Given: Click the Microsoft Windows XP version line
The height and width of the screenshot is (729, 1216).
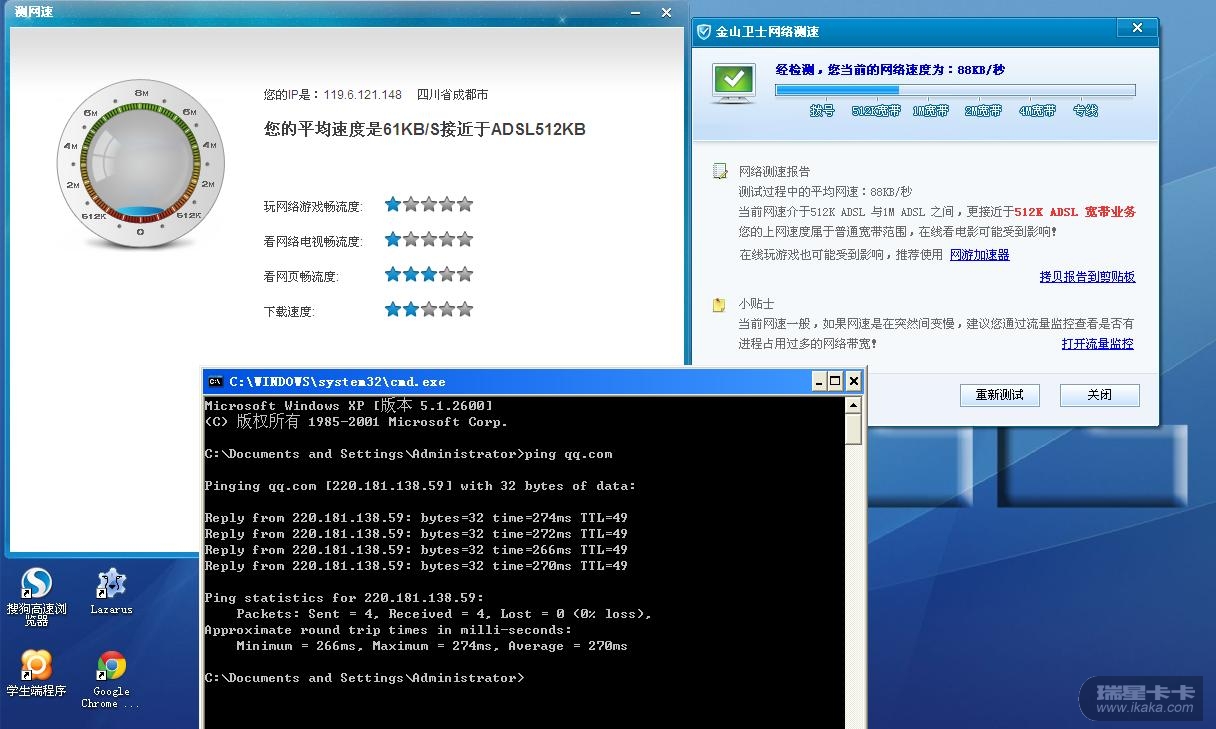Looking at the screenshot, I should pos(348,406).
